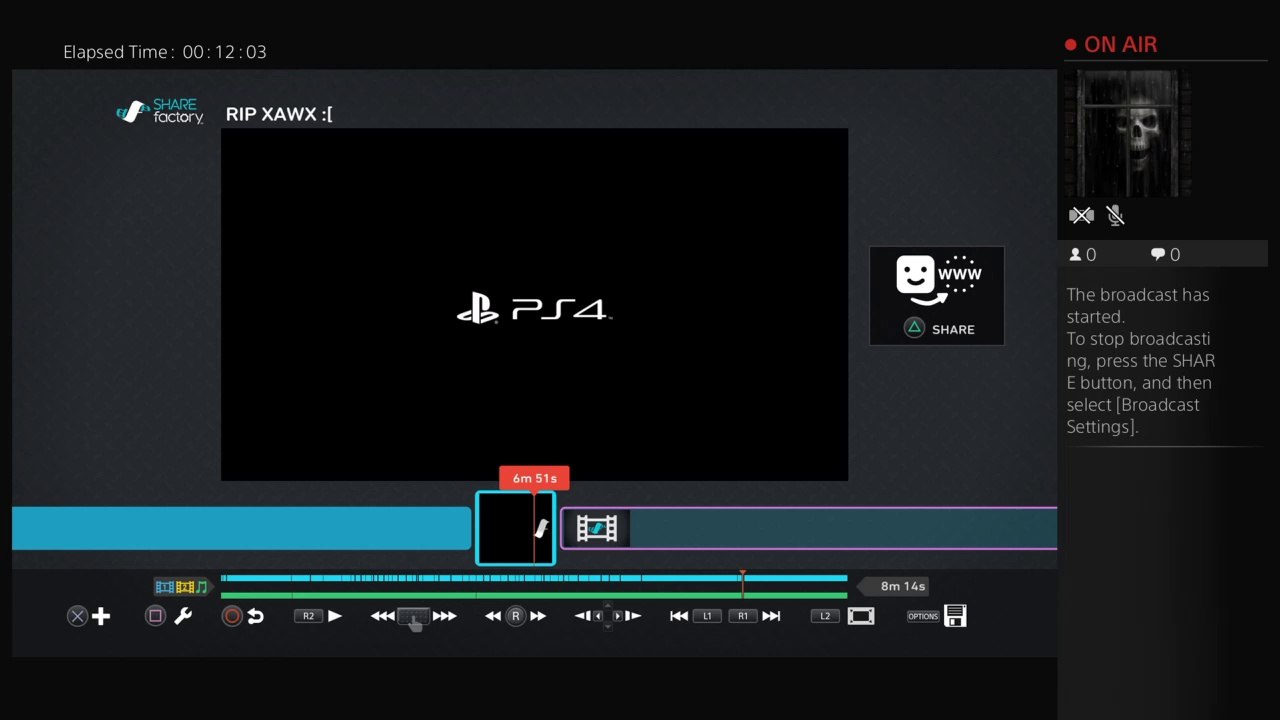Screen dimensions: 1280x720
Task: Toggle the muted microphone icon
Action: (1116, 215)
